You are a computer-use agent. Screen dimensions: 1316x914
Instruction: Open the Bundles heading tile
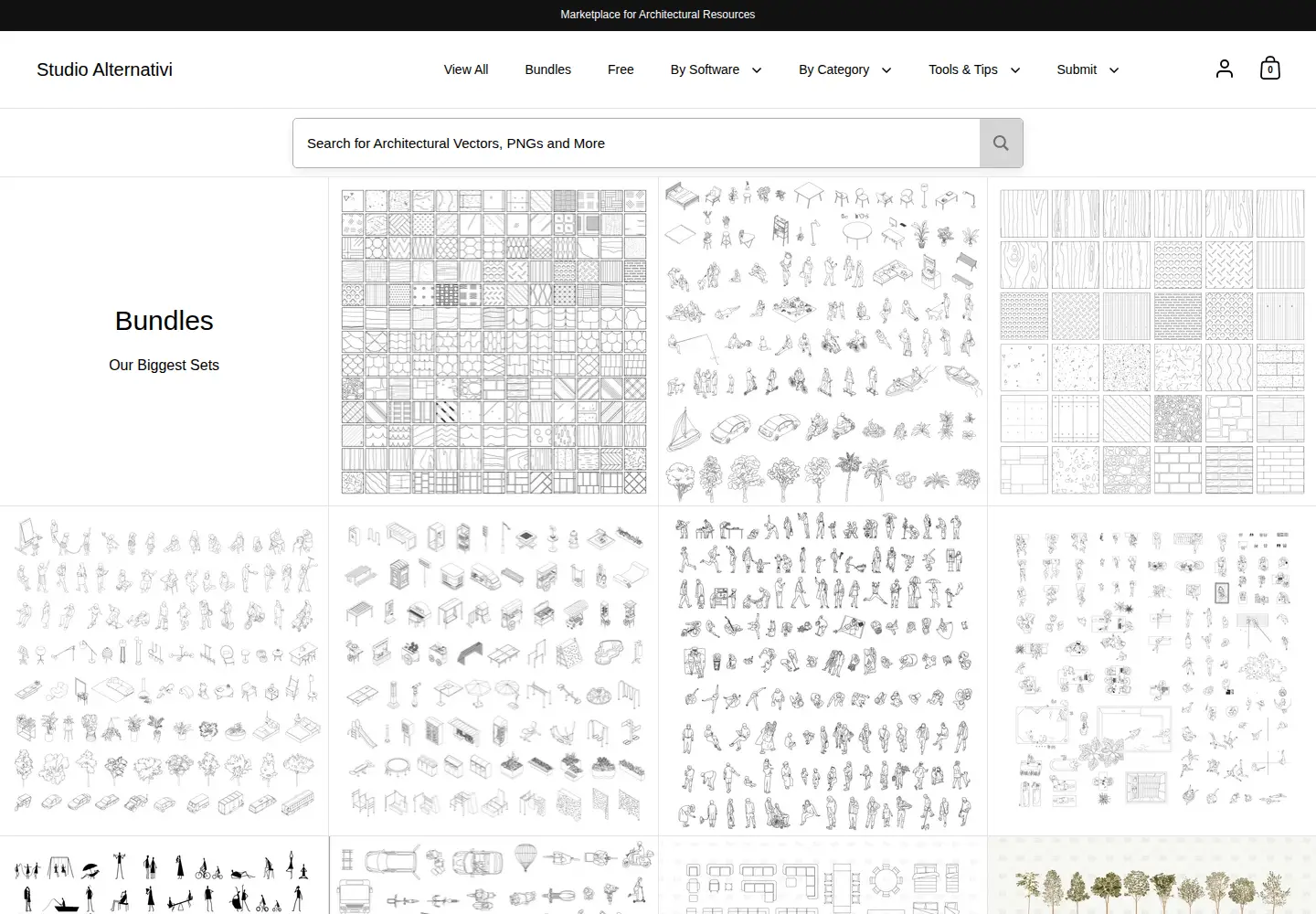[164, 341]
